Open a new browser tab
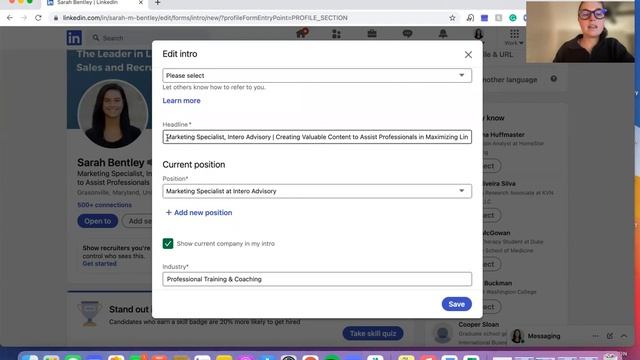640x360 pixels. point(158,3)
